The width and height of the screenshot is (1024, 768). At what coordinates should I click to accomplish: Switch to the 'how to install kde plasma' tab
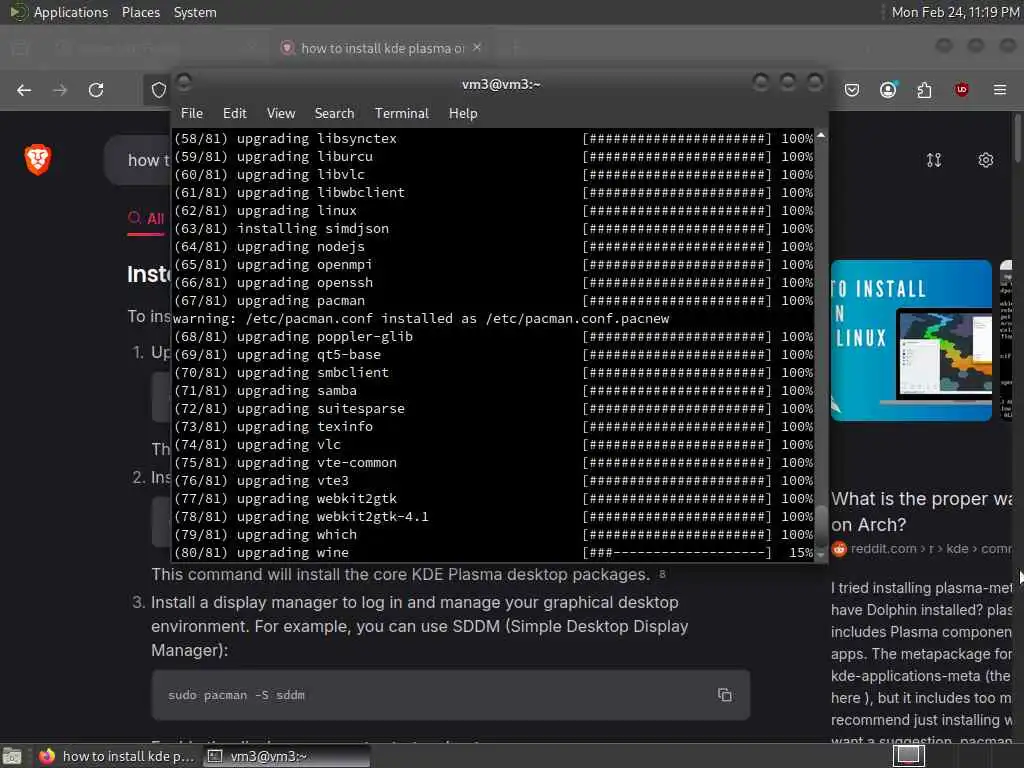(381, 48)
